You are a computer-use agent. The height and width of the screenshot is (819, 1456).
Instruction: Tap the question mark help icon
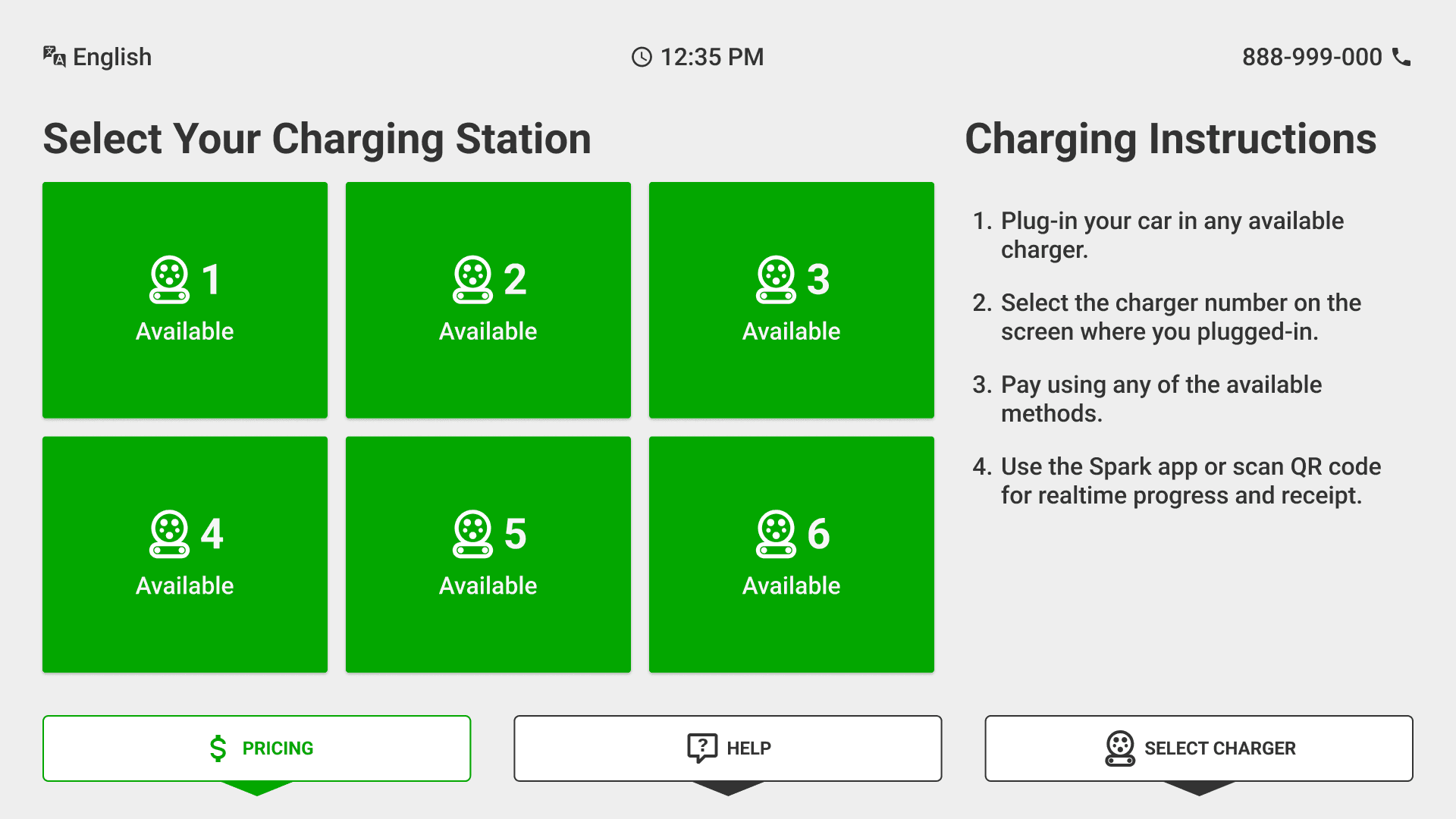(701, 748)
